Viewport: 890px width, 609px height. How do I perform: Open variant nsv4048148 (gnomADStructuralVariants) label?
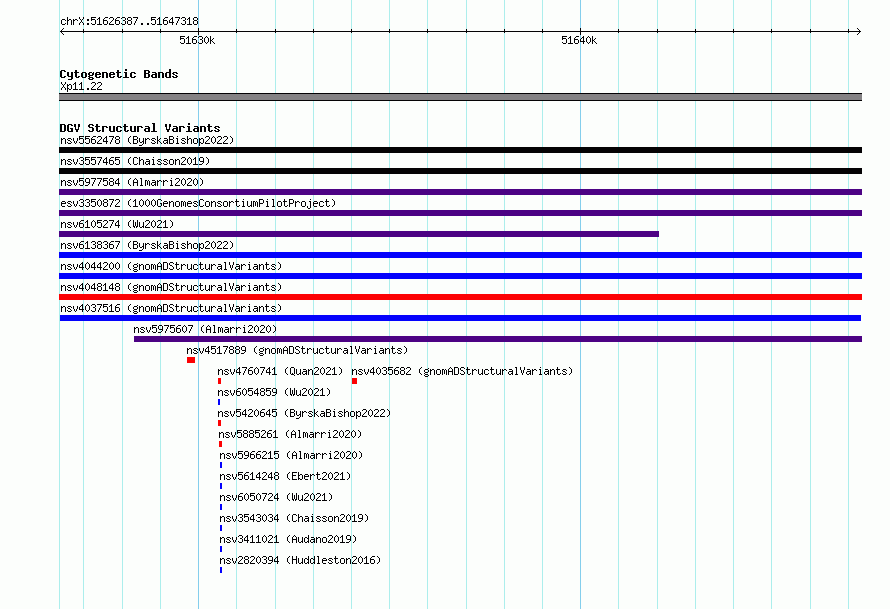171,287
